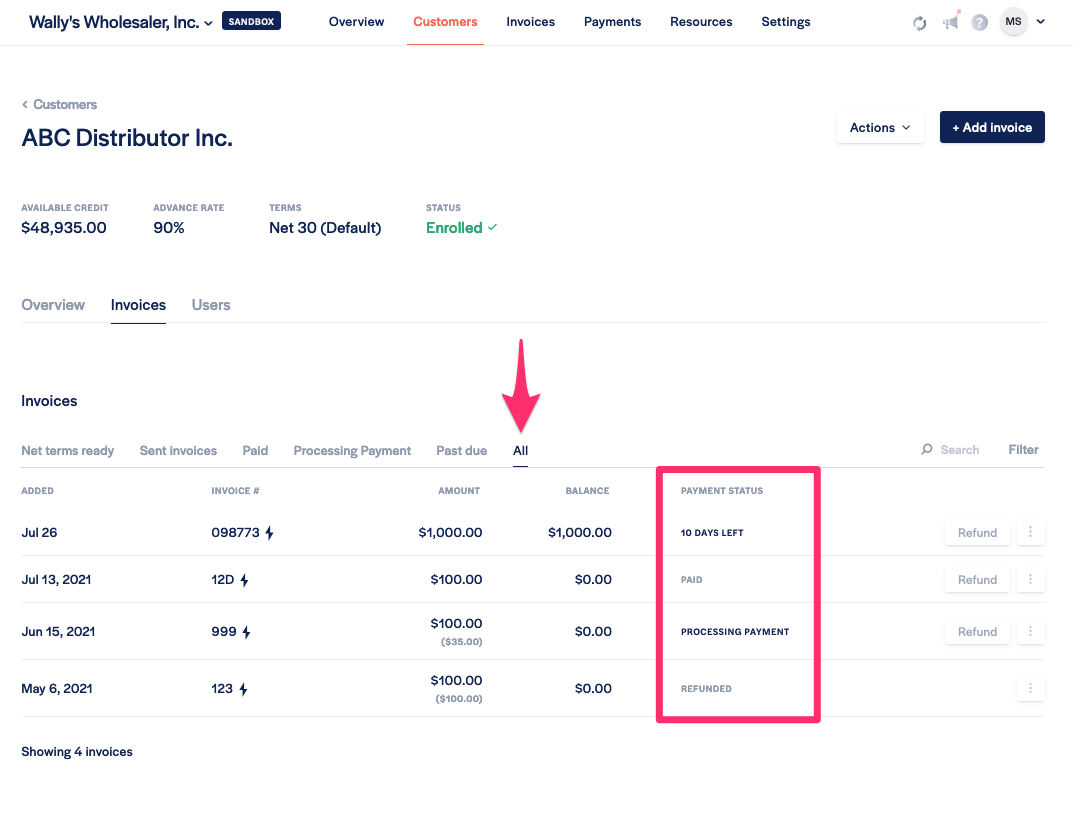Screen dimensions: 1073x813
Task: Open the help question mark icon
Action: click(980, 22)
